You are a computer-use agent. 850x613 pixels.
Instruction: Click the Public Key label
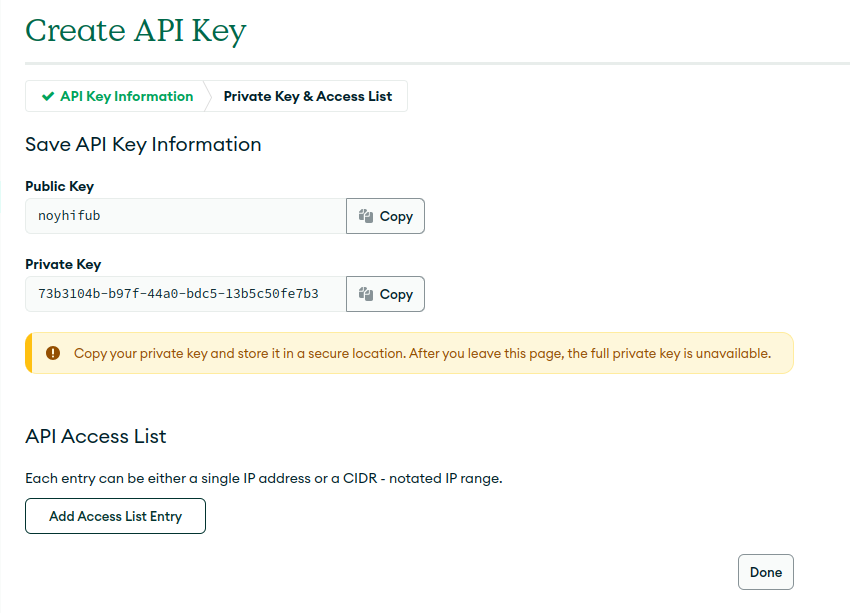pyautogui.click(x=60, y=186)
